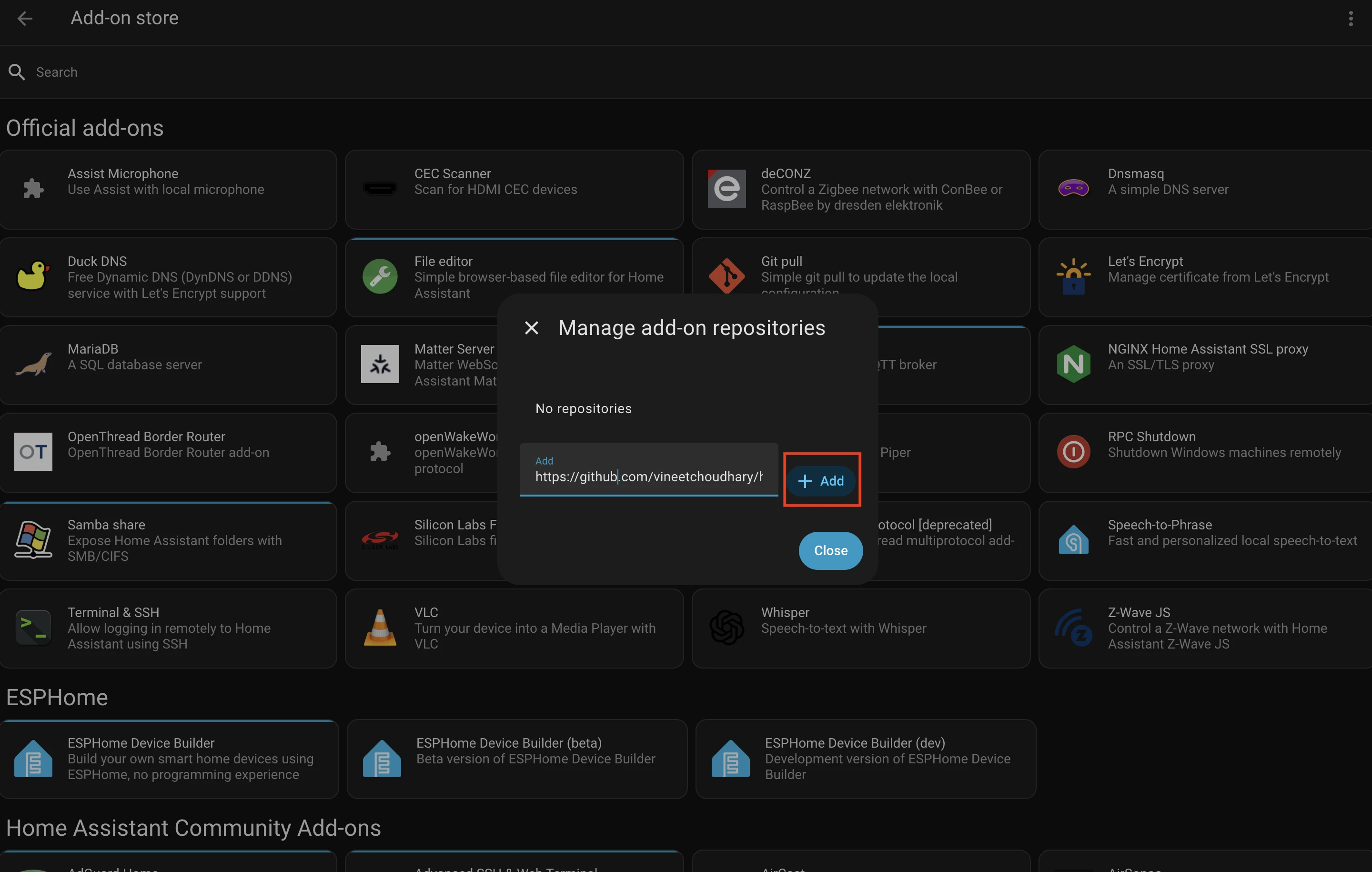Click the CEC Scanner HDMI icon
This screenshot has width=1372, height=872.
380,189
